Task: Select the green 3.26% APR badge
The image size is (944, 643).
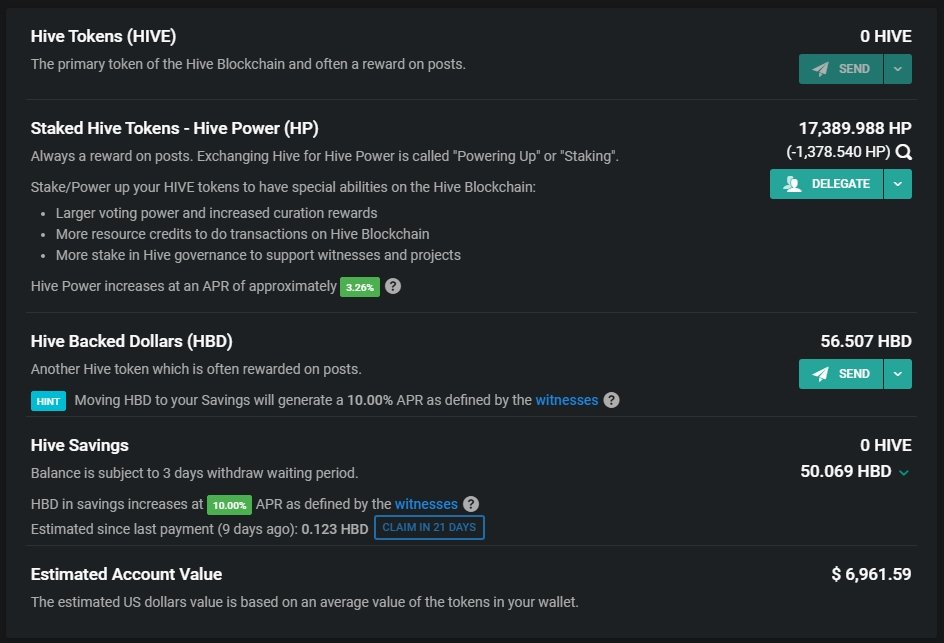Action: pos(360,287)
